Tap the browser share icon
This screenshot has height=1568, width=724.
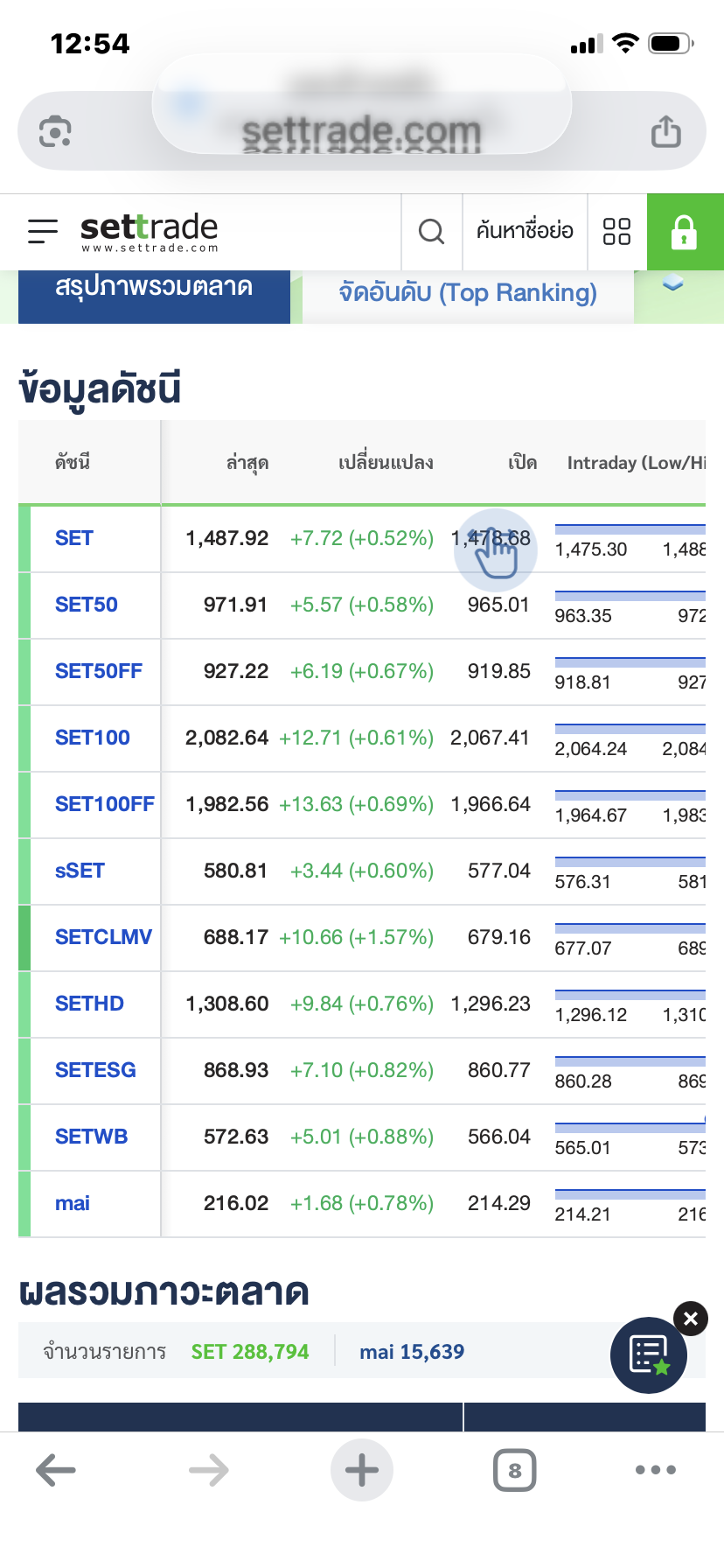tap(665, 132)
